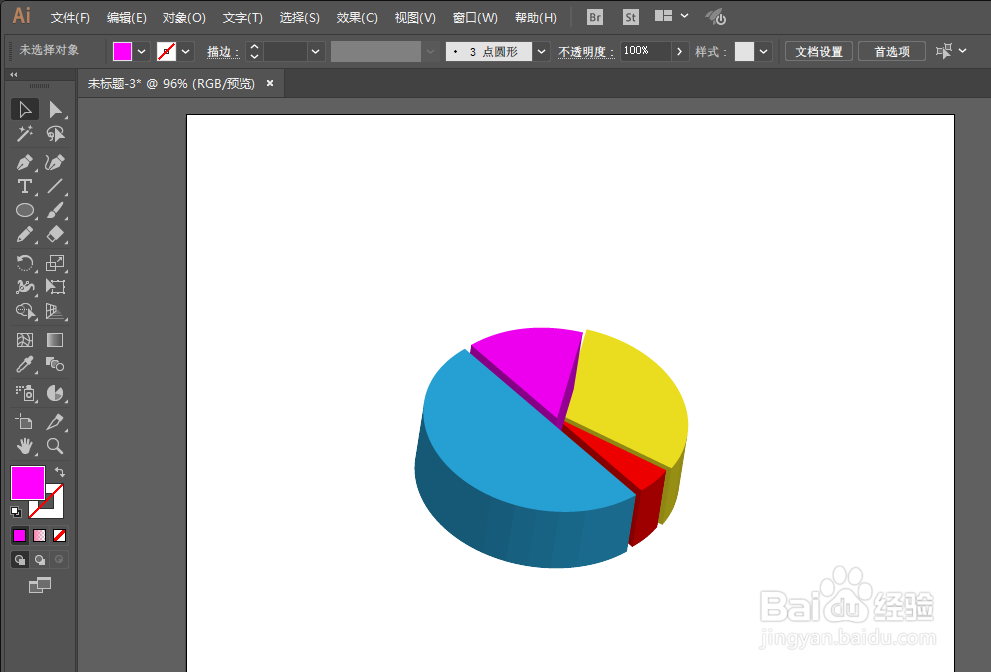Open Adobe Bridge via Br icon
Image resolution: width=991 pixels, height=672 pixels.
[595, 17]
